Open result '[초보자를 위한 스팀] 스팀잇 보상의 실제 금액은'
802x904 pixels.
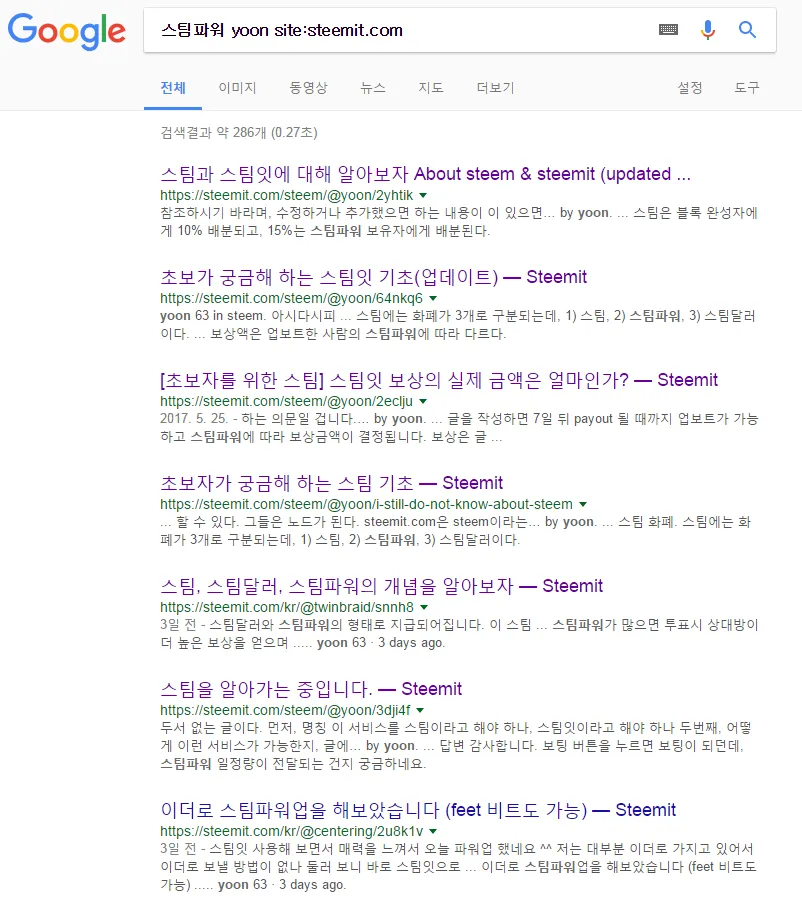click(439, 380)
